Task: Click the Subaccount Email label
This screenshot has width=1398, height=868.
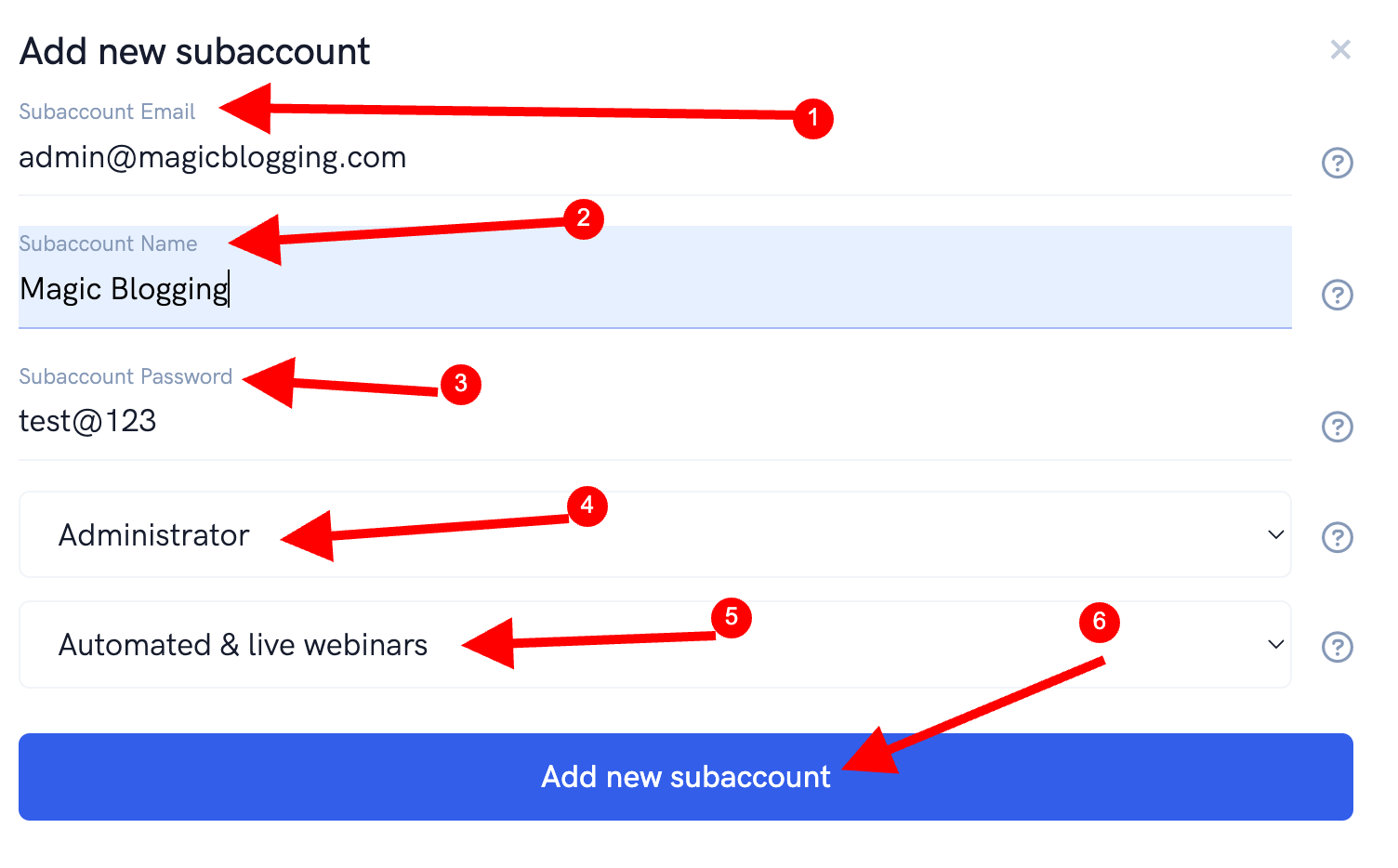Action: point(107,112)
